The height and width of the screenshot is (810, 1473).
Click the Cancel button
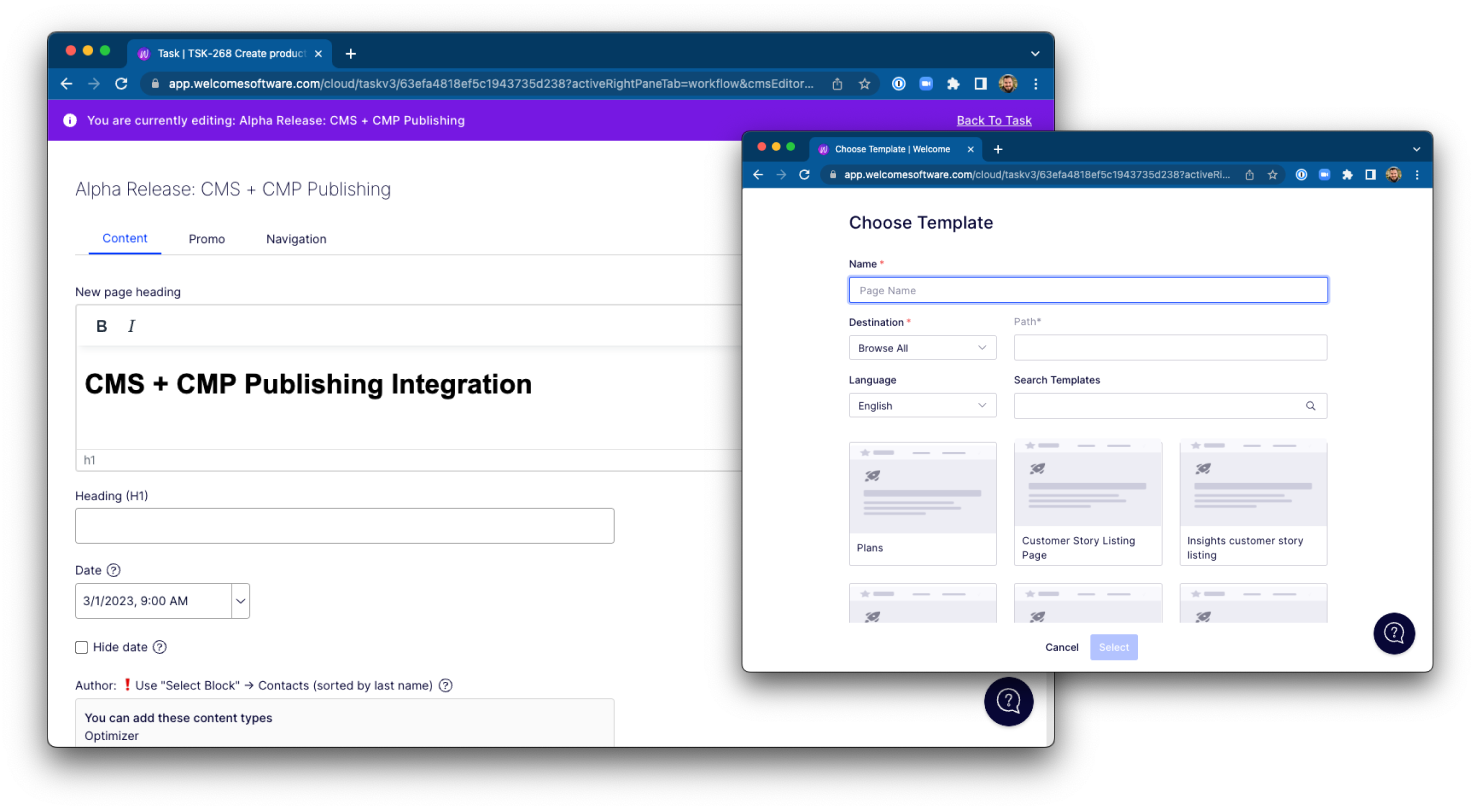(x=1062, y=647)
